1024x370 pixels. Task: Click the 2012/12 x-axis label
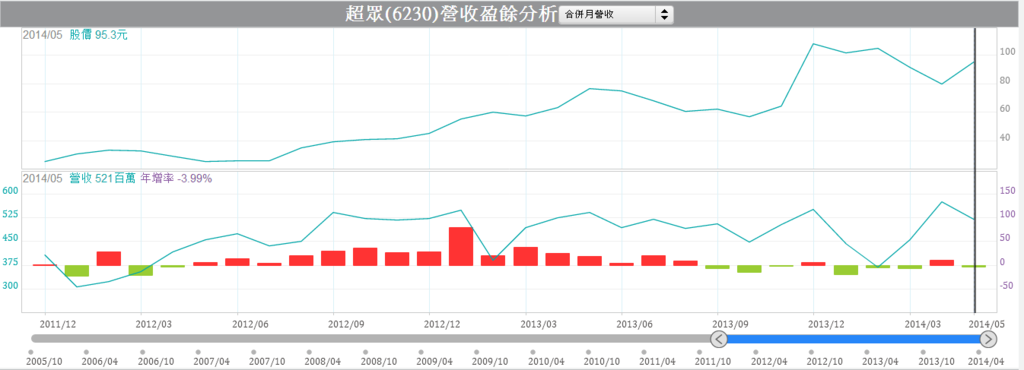click(x=443, y=324)
